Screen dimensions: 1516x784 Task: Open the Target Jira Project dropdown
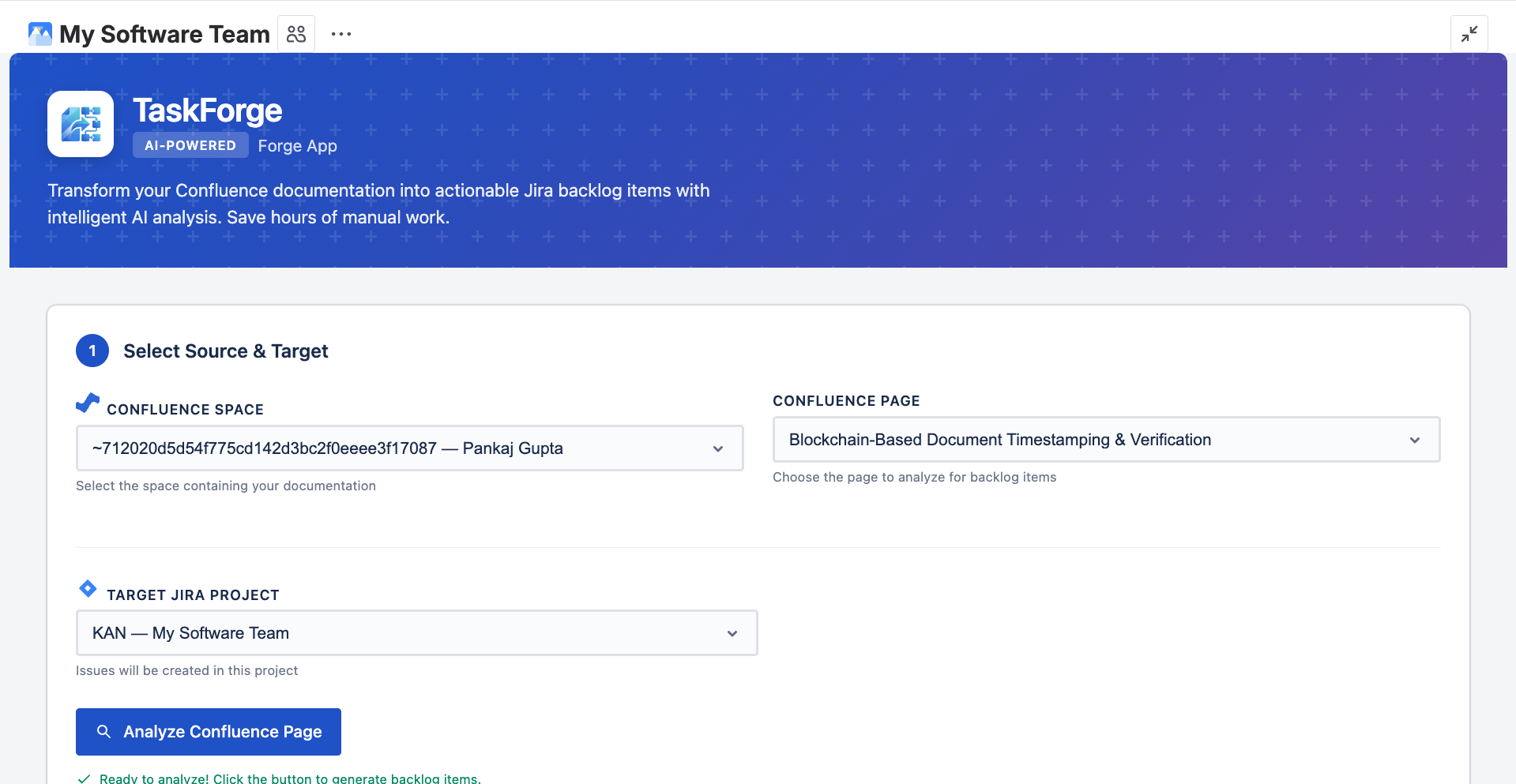coord(416,633)
